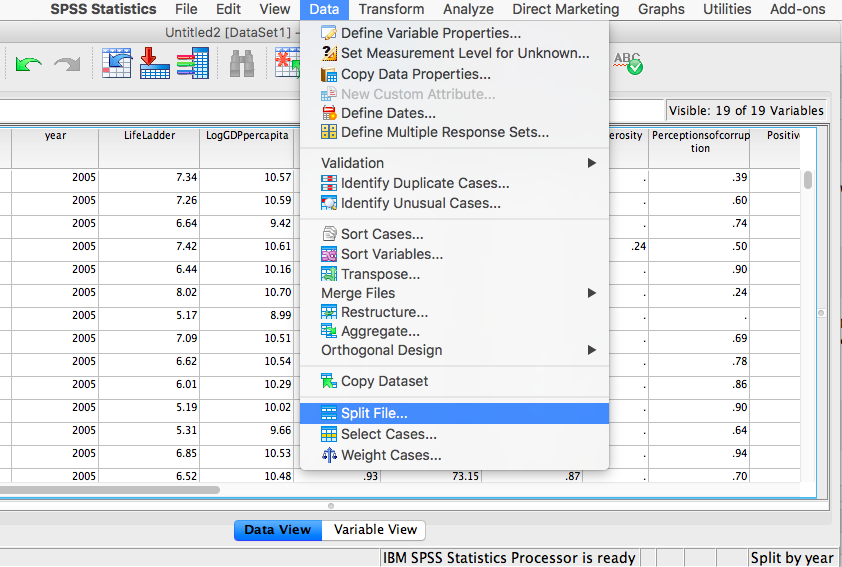
Task: Expand the Validation submenu arrow
Action: coord(592,163)
